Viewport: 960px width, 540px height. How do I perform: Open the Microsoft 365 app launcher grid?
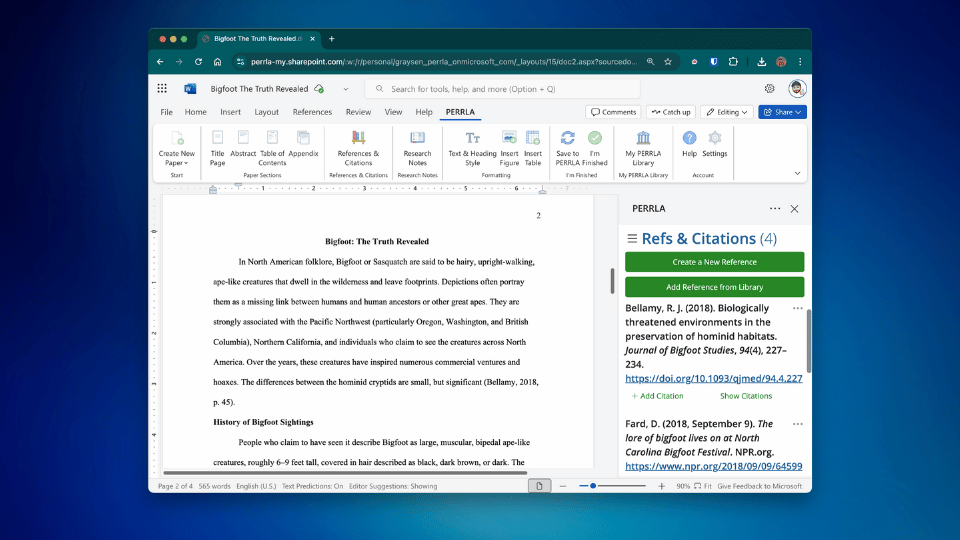[162, 89]
